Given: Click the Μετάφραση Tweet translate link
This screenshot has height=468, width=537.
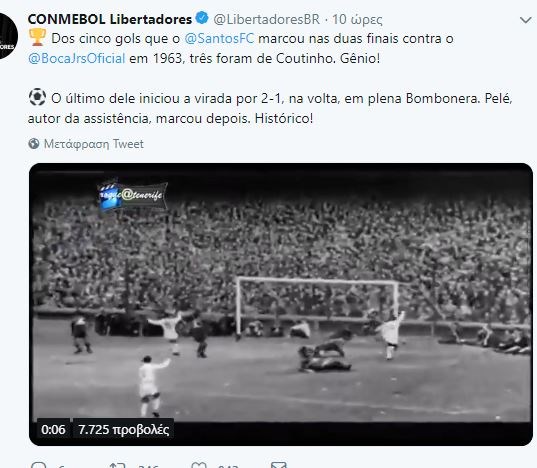Looking at the screenshot, I should coord(93,144).
